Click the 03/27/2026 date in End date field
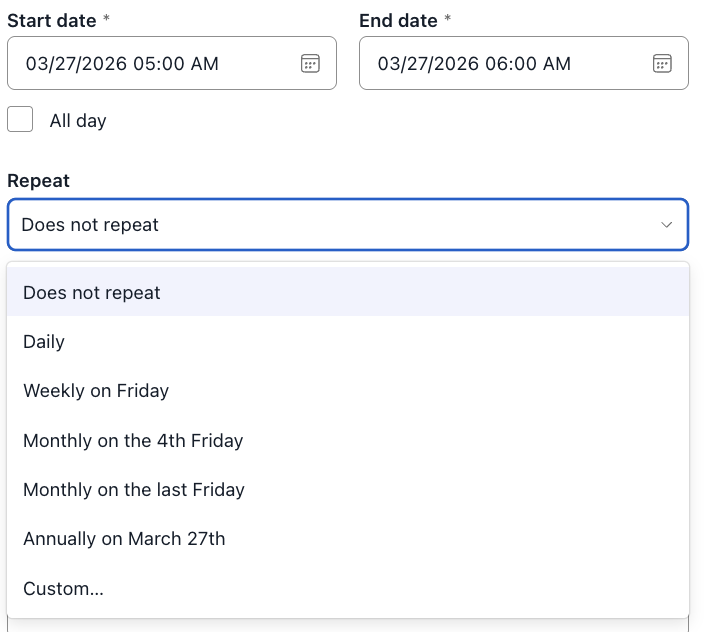Image resolution: width=704 pixels, height=632 pixels. [428, 64]
